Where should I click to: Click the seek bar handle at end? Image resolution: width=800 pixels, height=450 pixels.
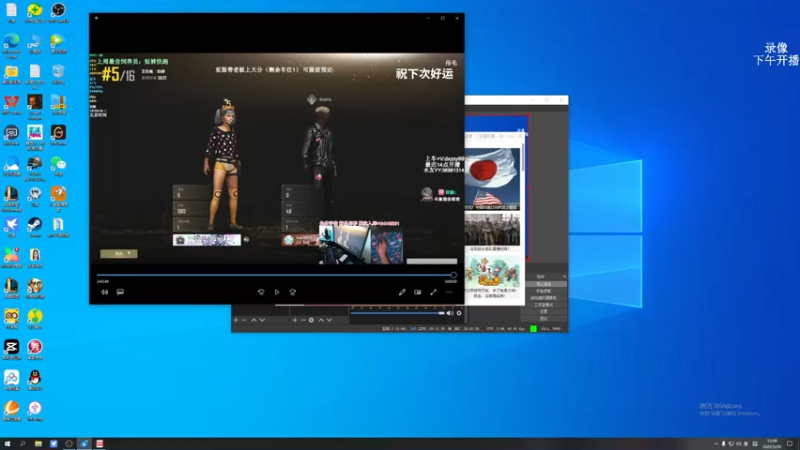[453, 275]
